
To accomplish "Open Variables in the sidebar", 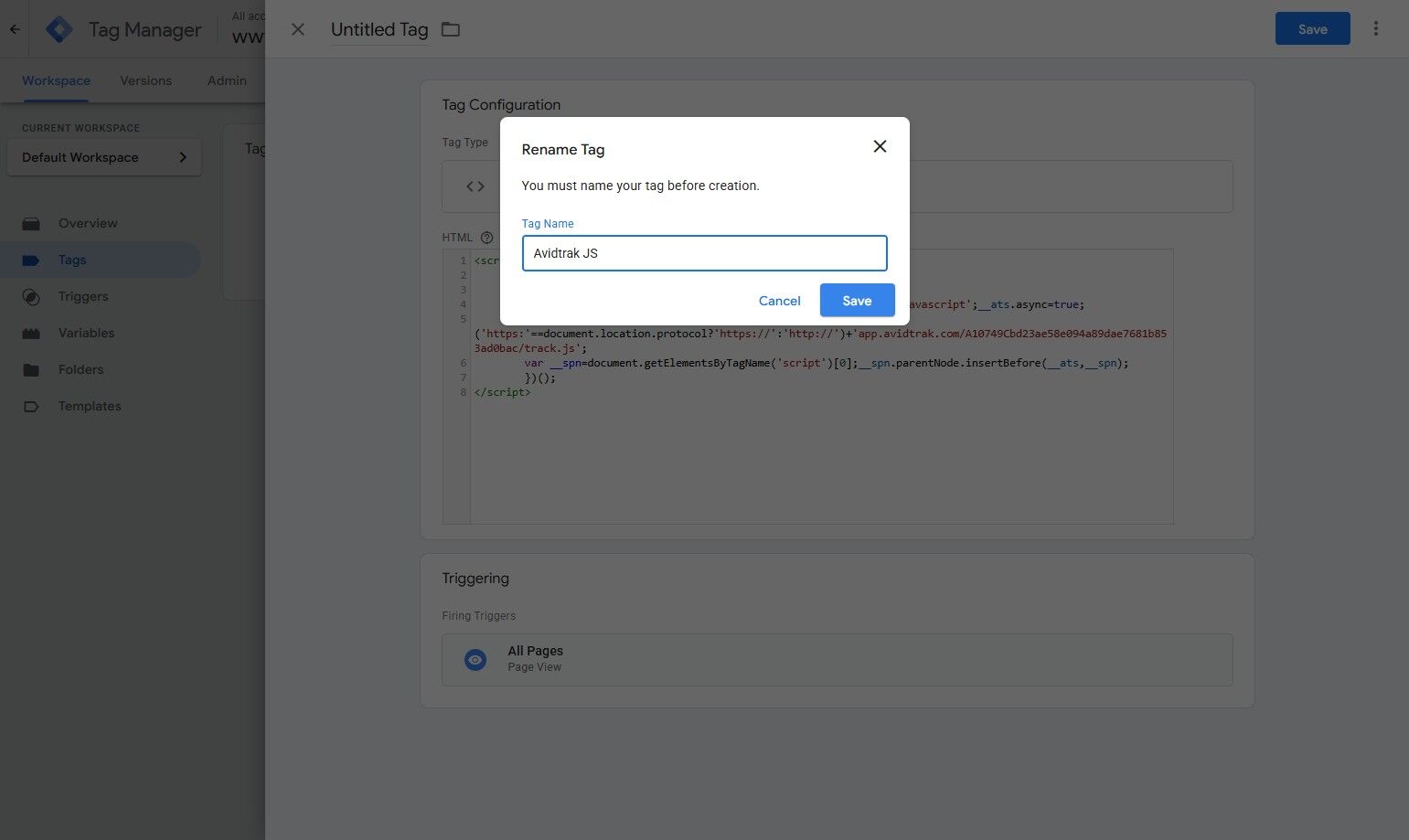I will (101, 333).
